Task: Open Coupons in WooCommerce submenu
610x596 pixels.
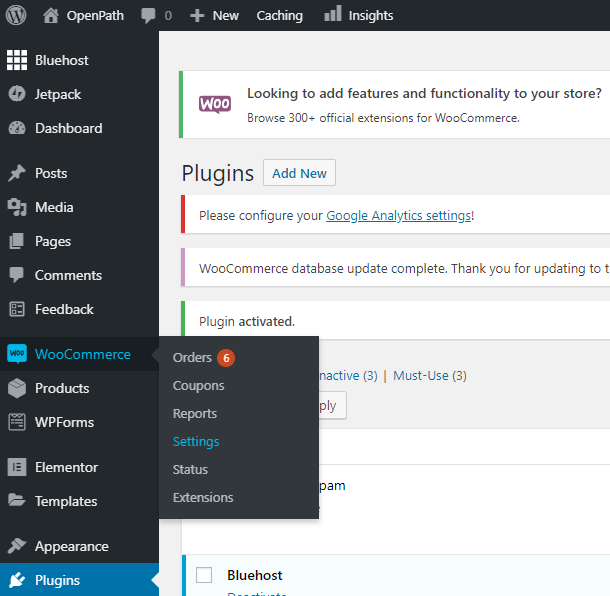Action: click(198, 386)
